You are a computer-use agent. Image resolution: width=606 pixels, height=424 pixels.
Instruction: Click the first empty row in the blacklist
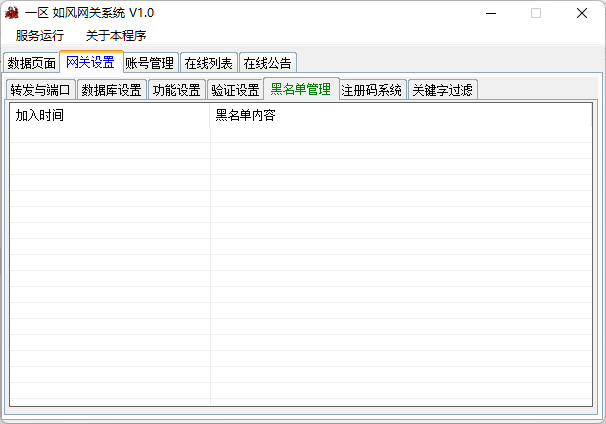(x=300, y=135)
